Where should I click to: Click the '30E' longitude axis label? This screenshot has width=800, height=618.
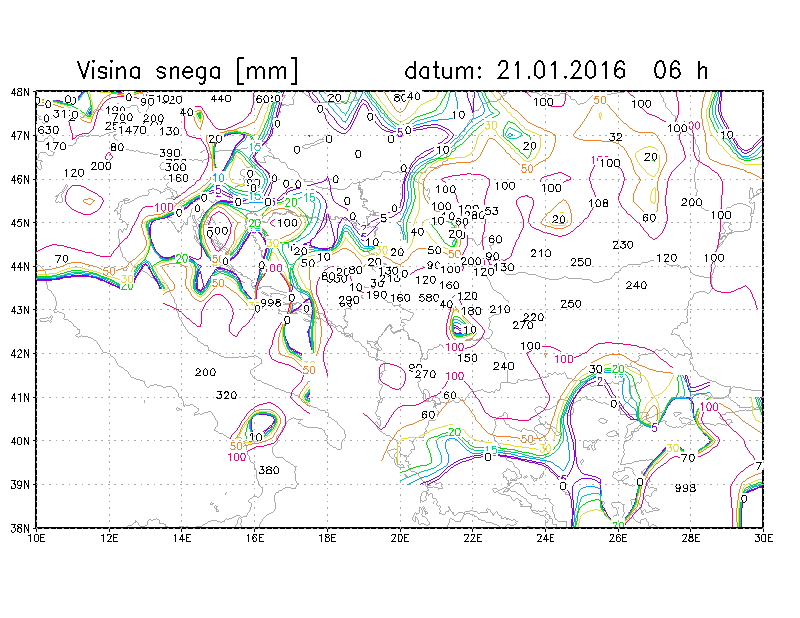[x=763, y=538]
